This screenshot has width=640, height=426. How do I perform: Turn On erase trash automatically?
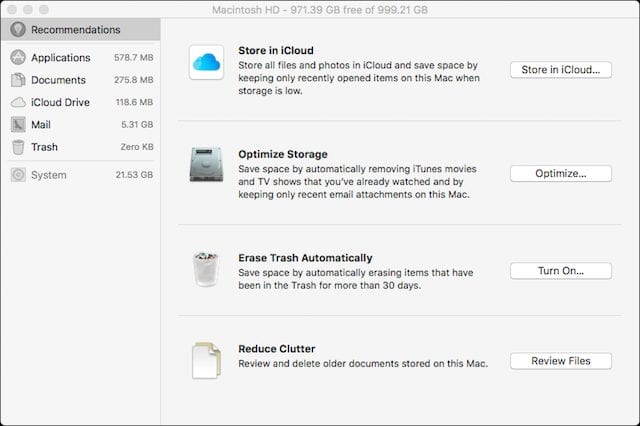point(560,271)
